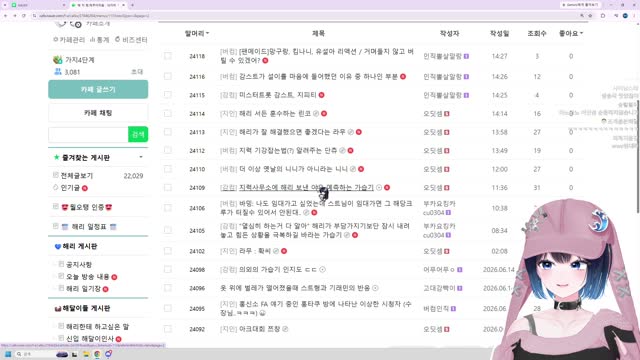Tick the checkbox for post 24109
This screenshot has width=640, height=360.
168,187
